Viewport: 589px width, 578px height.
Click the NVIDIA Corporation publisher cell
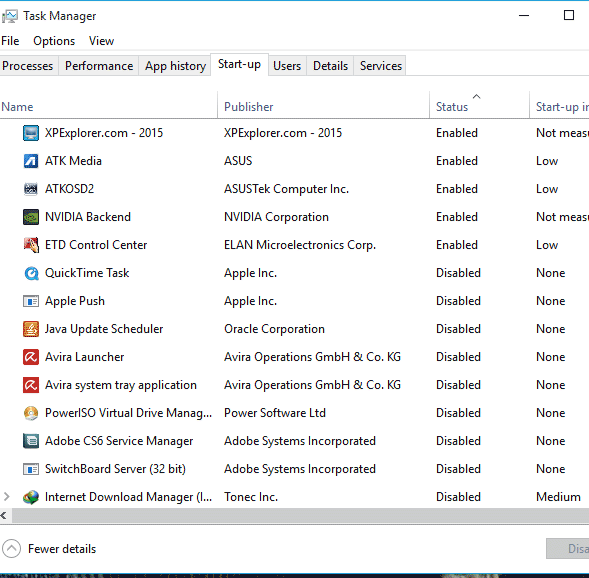click(x=276, y=217)
